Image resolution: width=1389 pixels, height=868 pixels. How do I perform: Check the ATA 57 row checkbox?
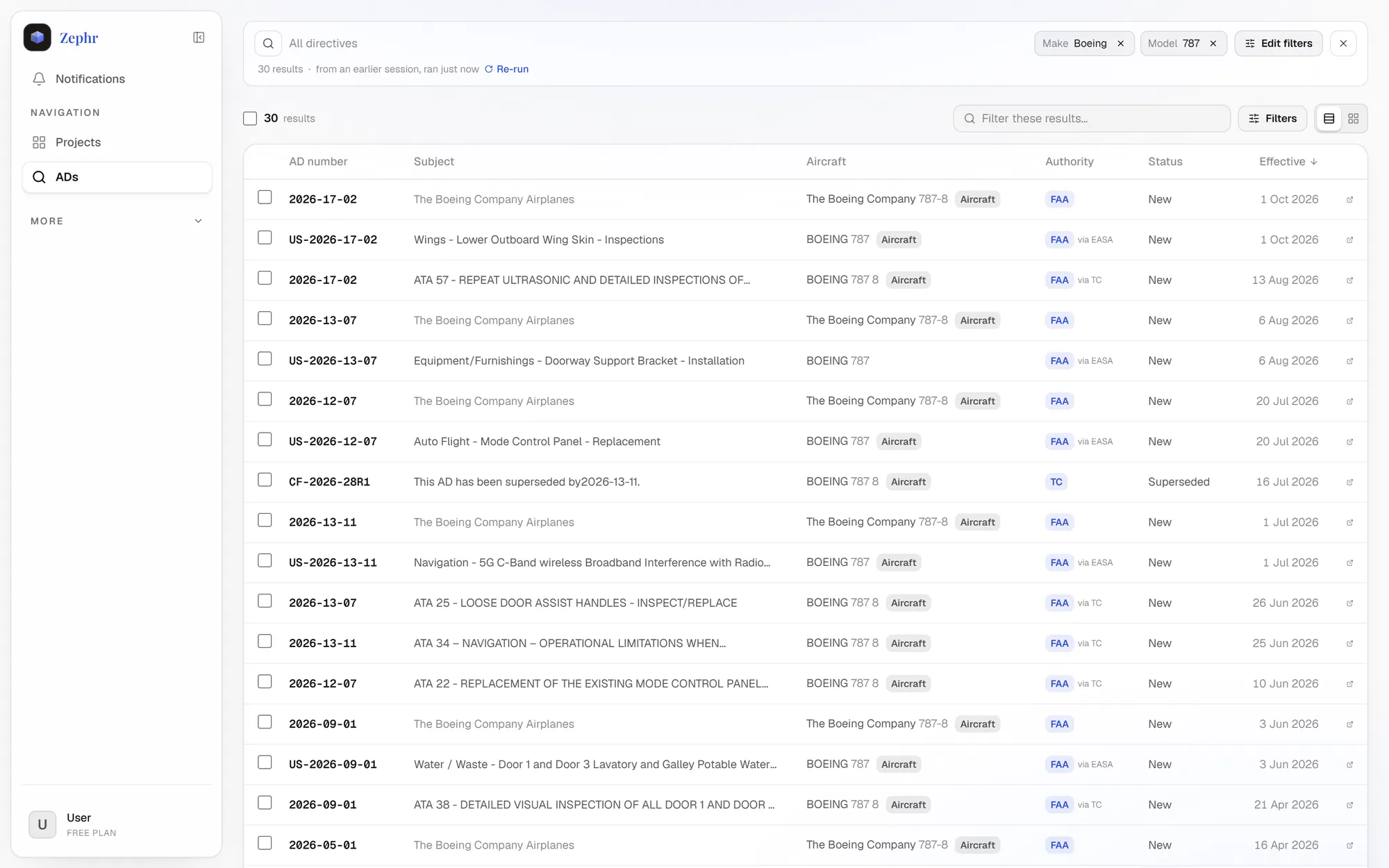pos(265,278)
